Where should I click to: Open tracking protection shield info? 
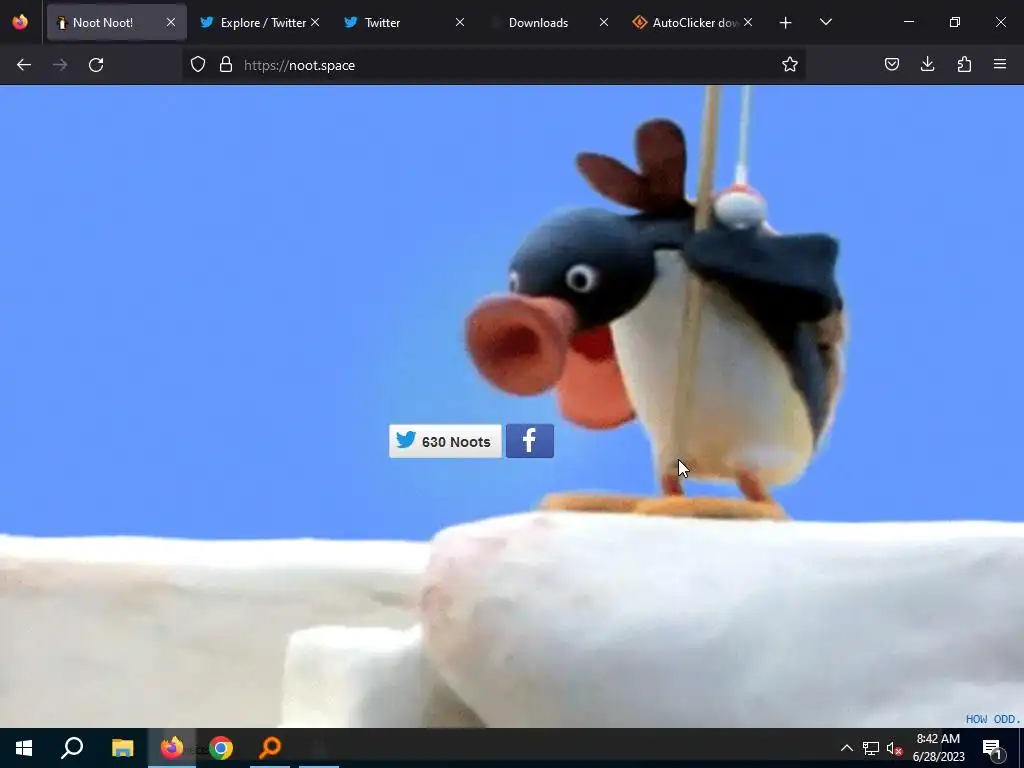point(198,64)
